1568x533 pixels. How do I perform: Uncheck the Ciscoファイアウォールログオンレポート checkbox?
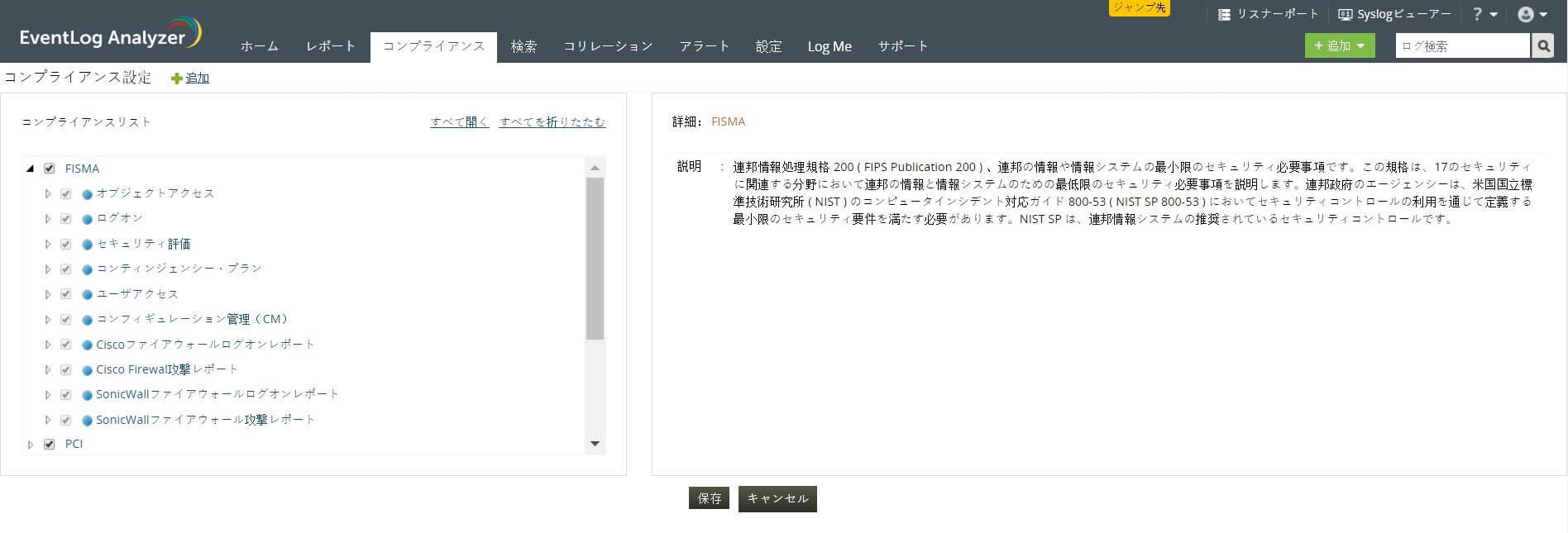[x=65, y=345]
